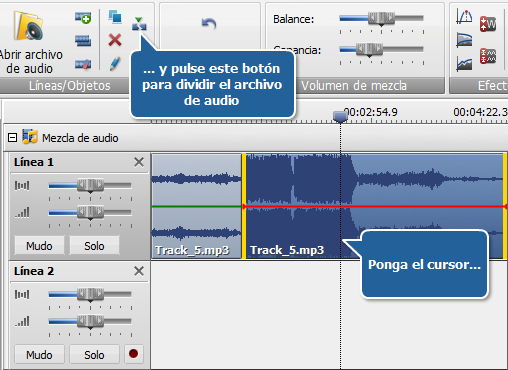508x370 pixels.
Task: Click the duplicate object icon
Action: [115, 17]
